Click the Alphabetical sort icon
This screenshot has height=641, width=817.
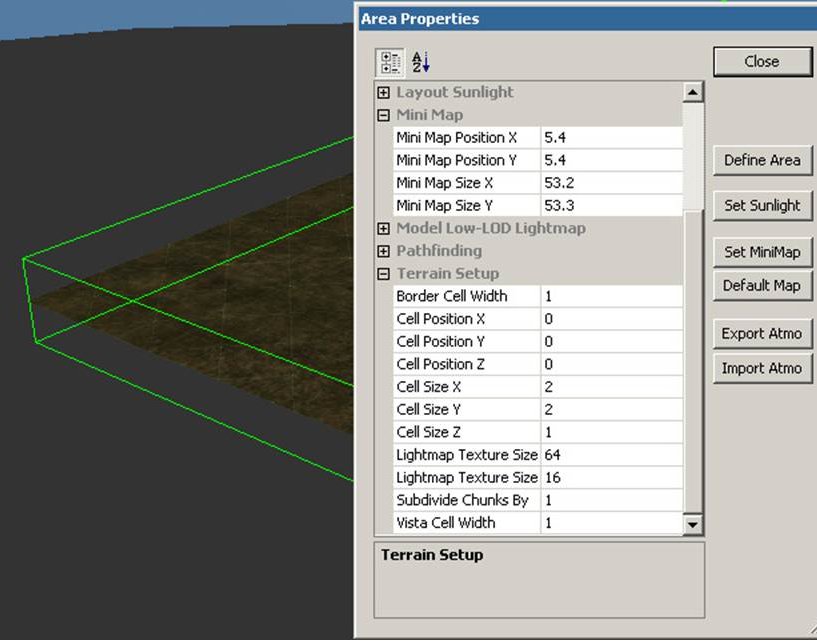pyautogui.click(x=420, y=62)
